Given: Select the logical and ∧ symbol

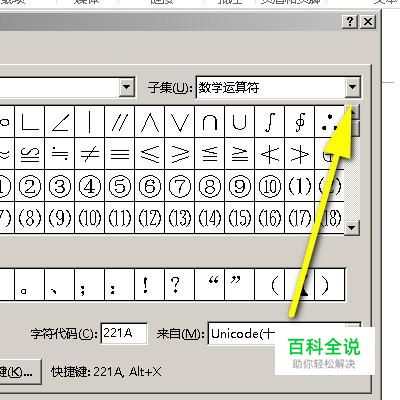Looking at the screenshot, I should [150, 122].
